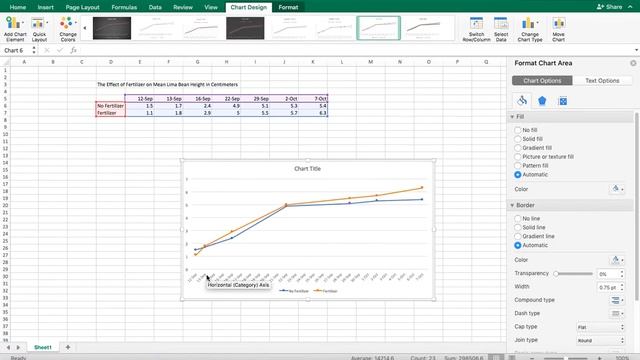The width and height of the screenshot is (640, 360).
Task: Open the Insert tab
Action: (x=45, y=7)
